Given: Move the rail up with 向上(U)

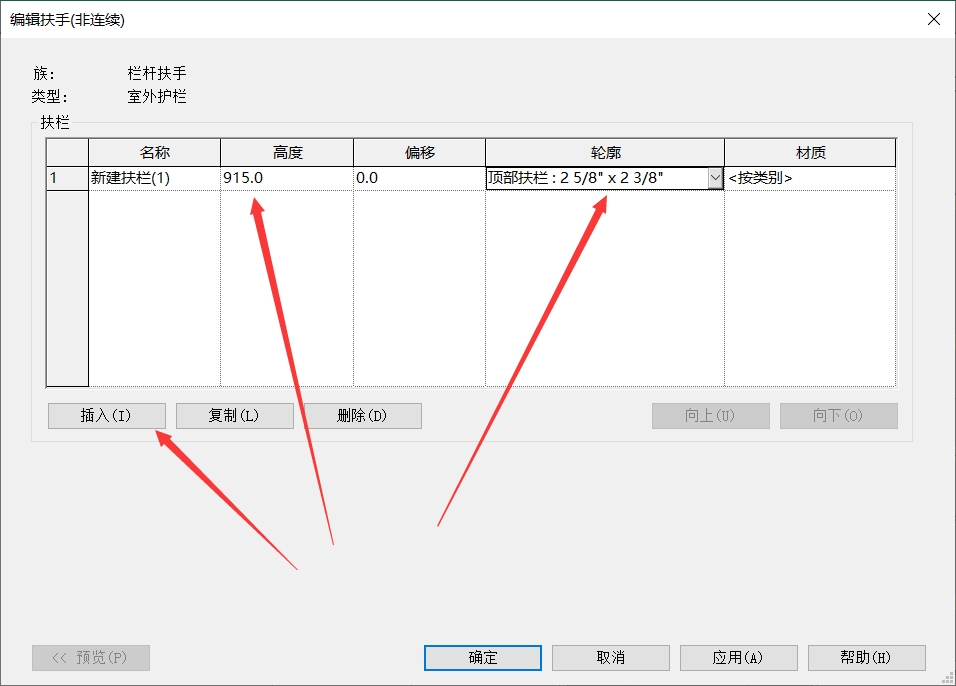Looking at the screenshot, I should point(710,416).
